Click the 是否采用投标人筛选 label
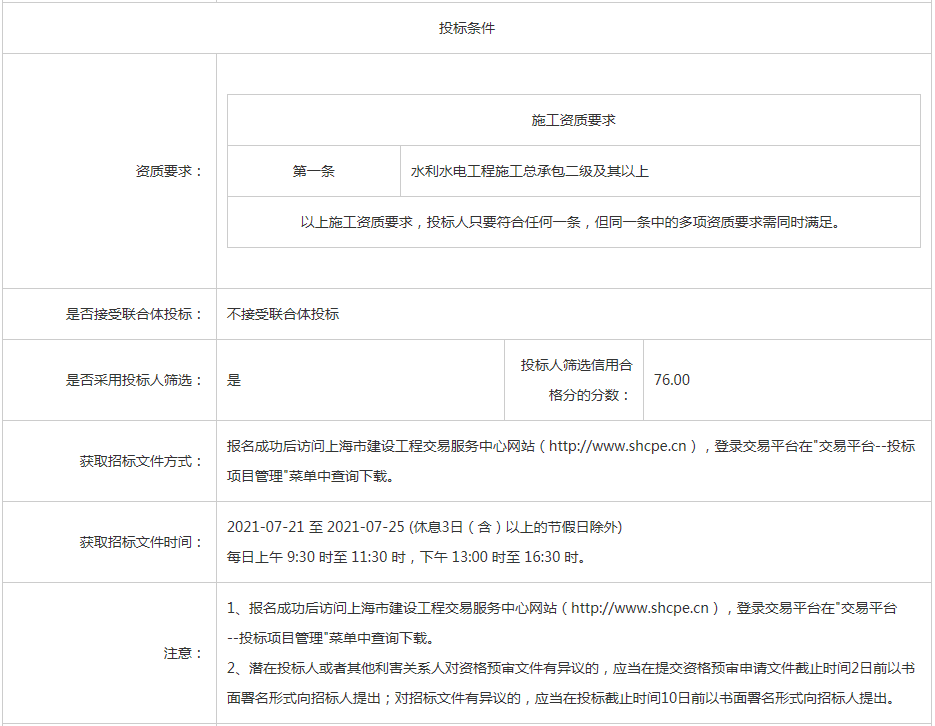The image size is (935, 726). coord(134,380)
